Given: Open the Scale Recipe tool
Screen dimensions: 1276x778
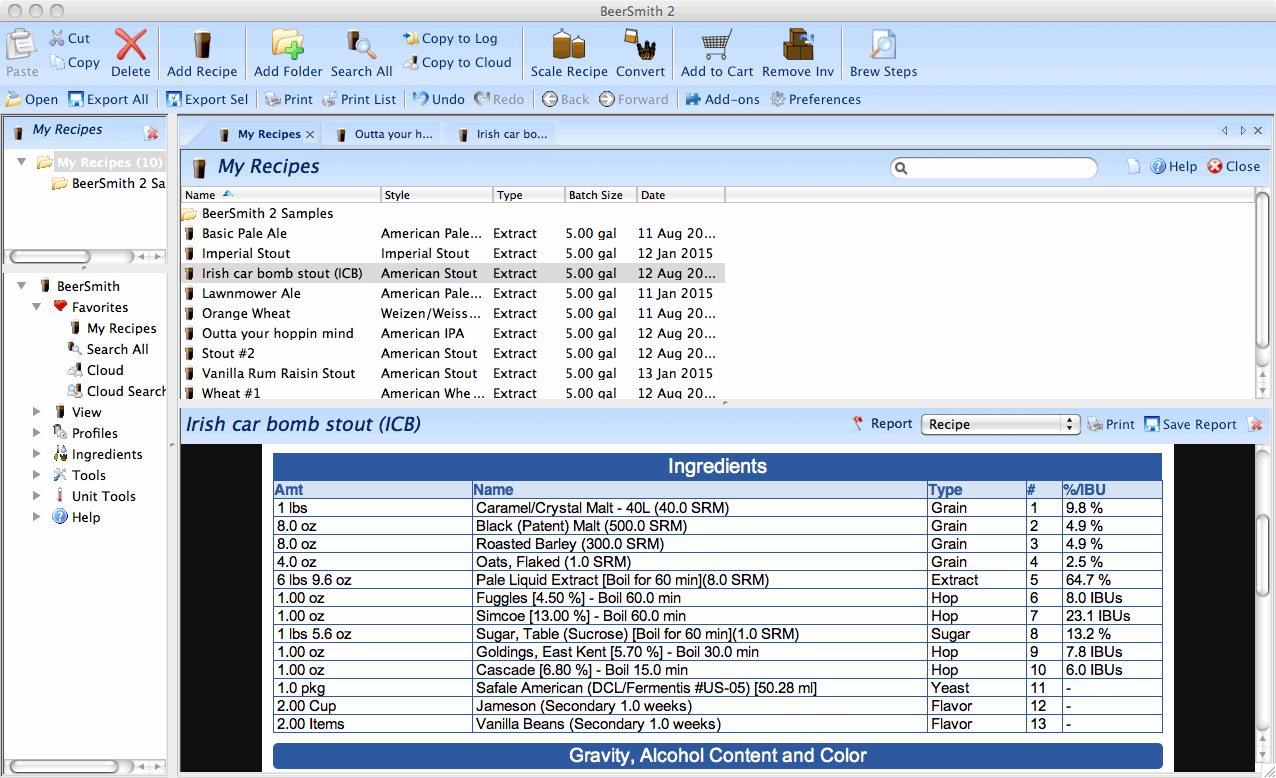Looking at the screenshot, I should [x=569, y=53].
